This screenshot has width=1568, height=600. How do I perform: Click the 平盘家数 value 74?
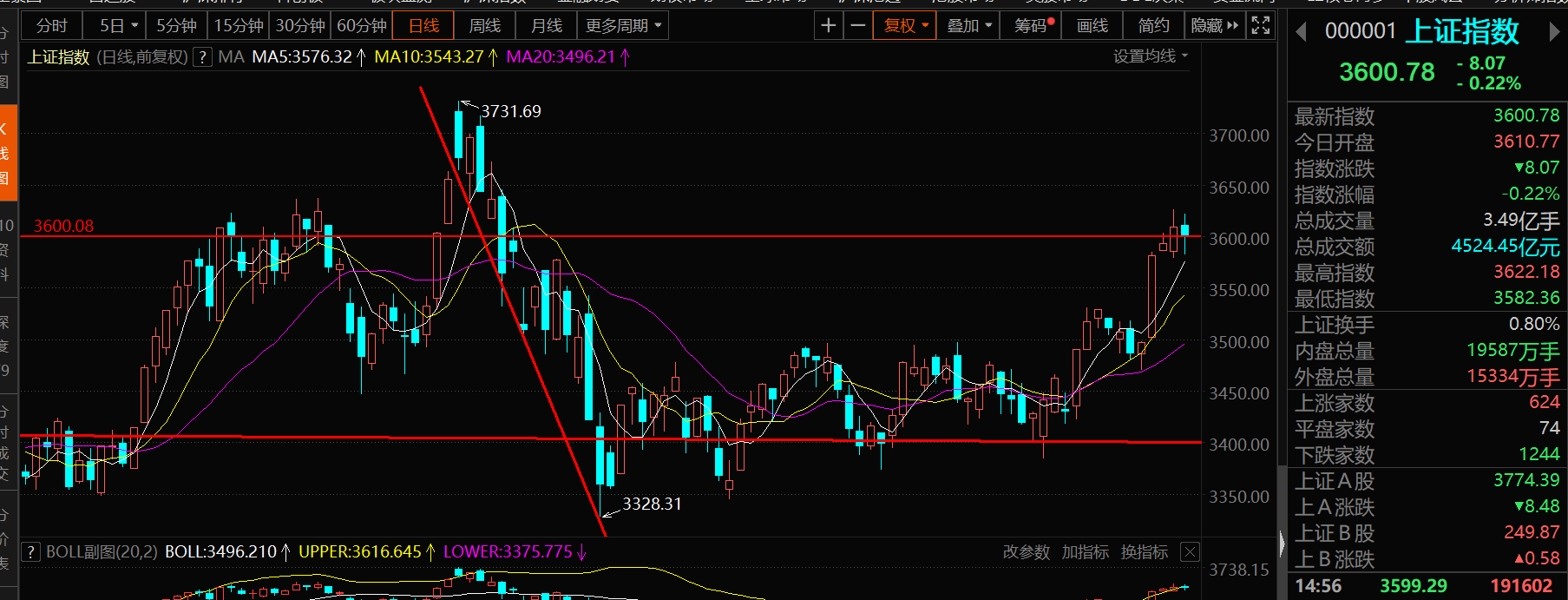[1550, 428]
